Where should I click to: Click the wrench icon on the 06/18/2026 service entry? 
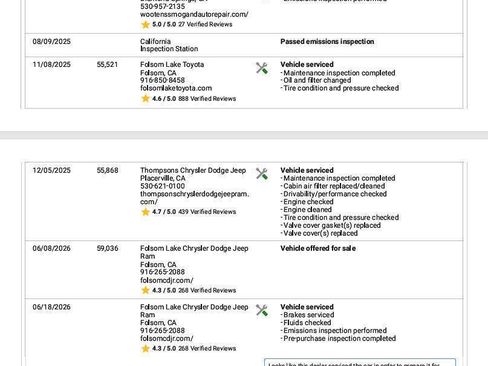pos(262,310)
